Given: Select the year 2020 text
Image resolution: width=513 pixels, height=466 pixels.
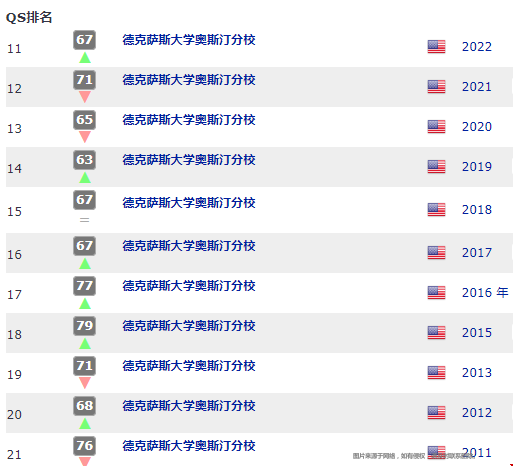Looking at the screenshot, I should pyautogui.click(x=477, y=127).
